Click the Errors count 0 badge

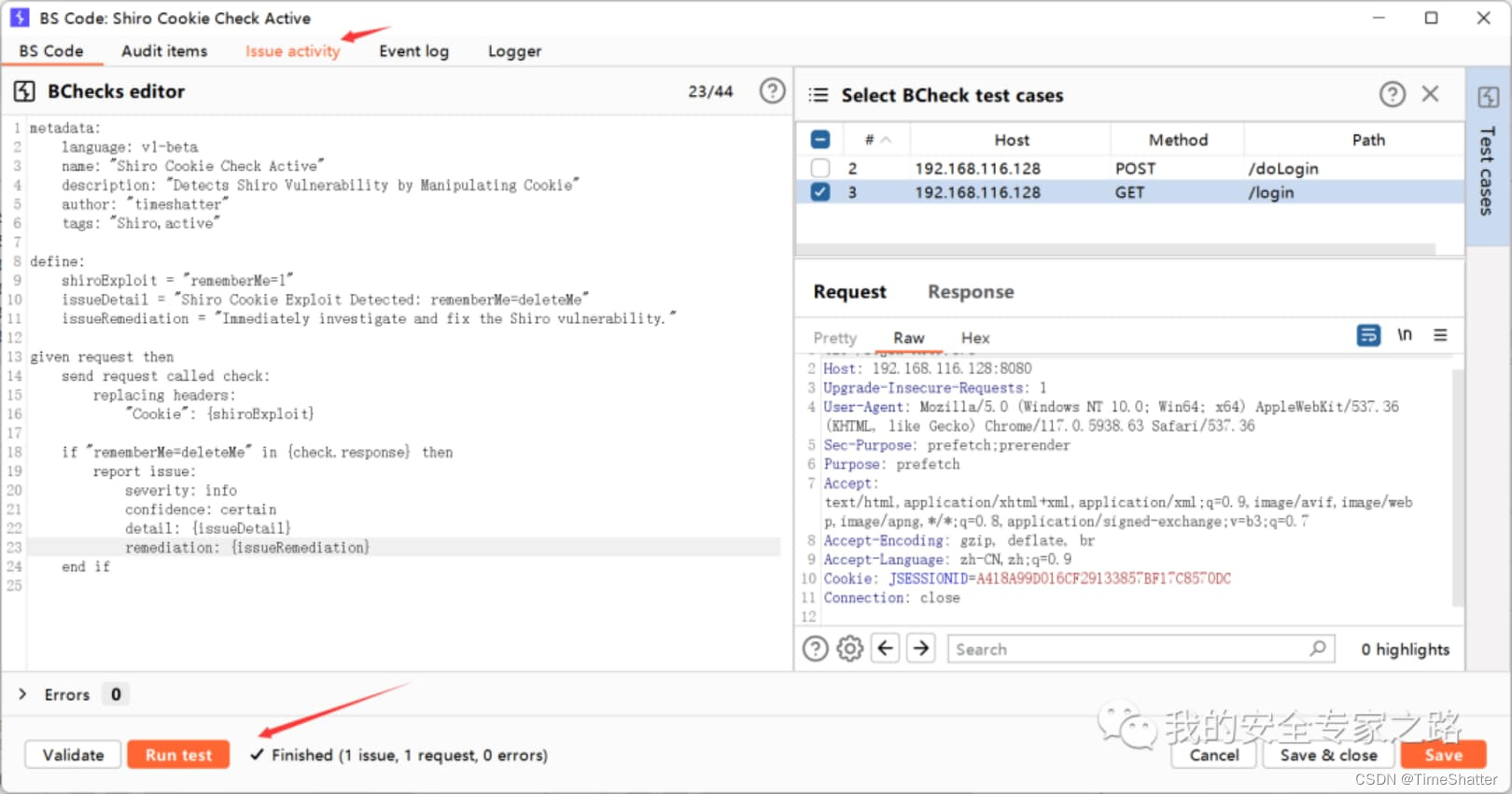click(116, 694)
